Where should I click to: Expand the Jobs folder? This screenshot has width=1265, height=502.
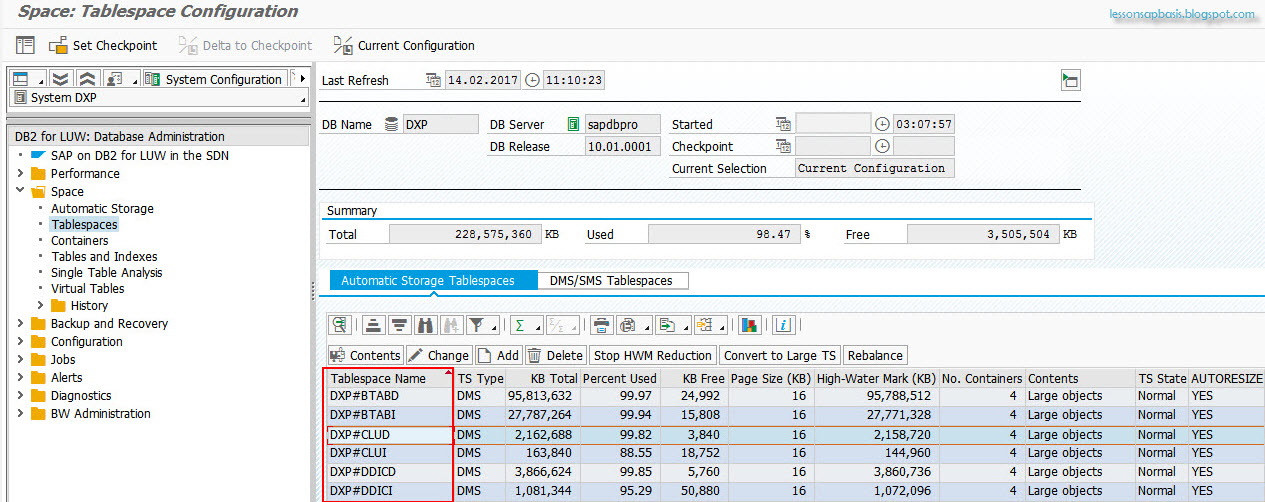pos(22,359)
